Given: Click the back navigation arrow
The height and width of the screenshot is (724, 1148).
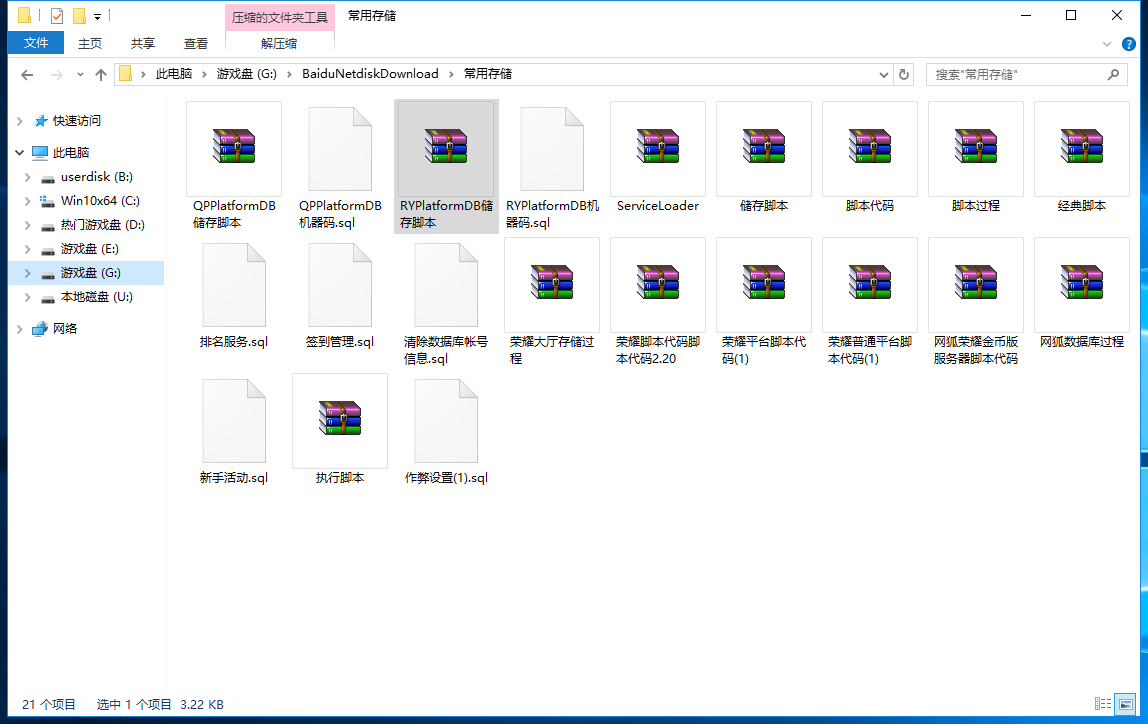Looking at the screenshot, I should [x=27, y=74].
